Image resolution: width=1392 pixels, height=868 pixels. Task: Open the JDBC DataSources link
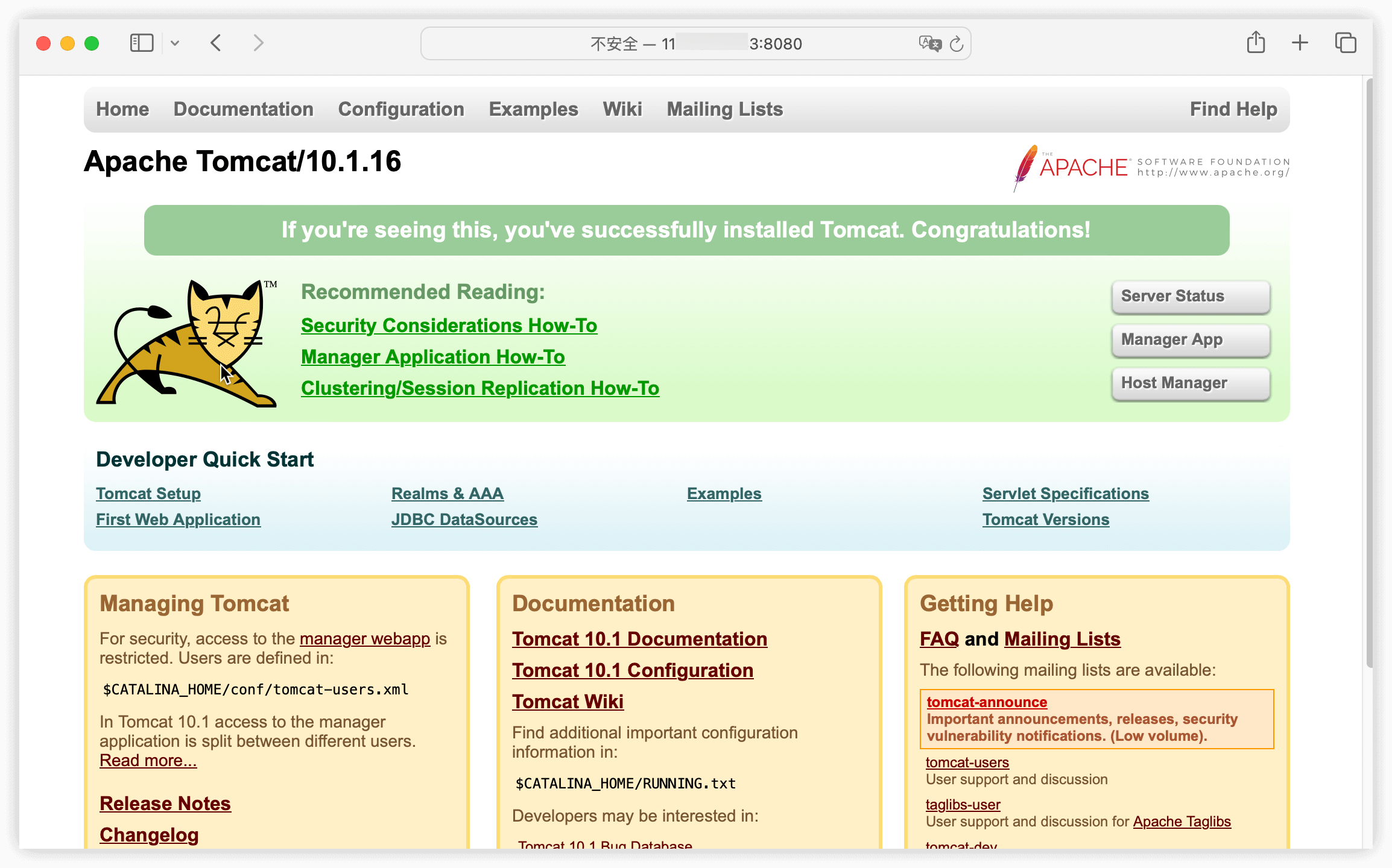pyautogui.click(x=464, y=520)
